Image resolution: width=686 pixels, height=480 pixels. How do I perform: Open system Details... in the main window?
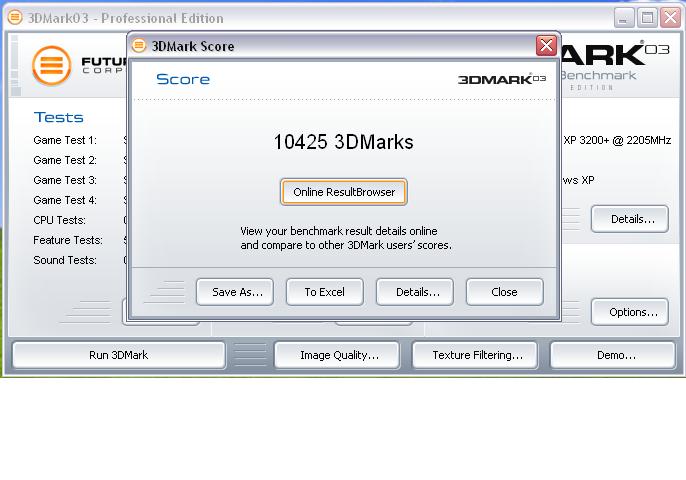pyautogui.click(x=630, y=219)
